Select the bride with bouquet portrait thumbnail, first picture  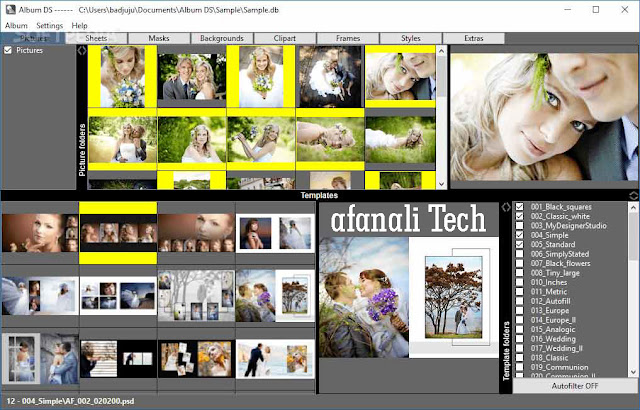(x=122, y=76)
